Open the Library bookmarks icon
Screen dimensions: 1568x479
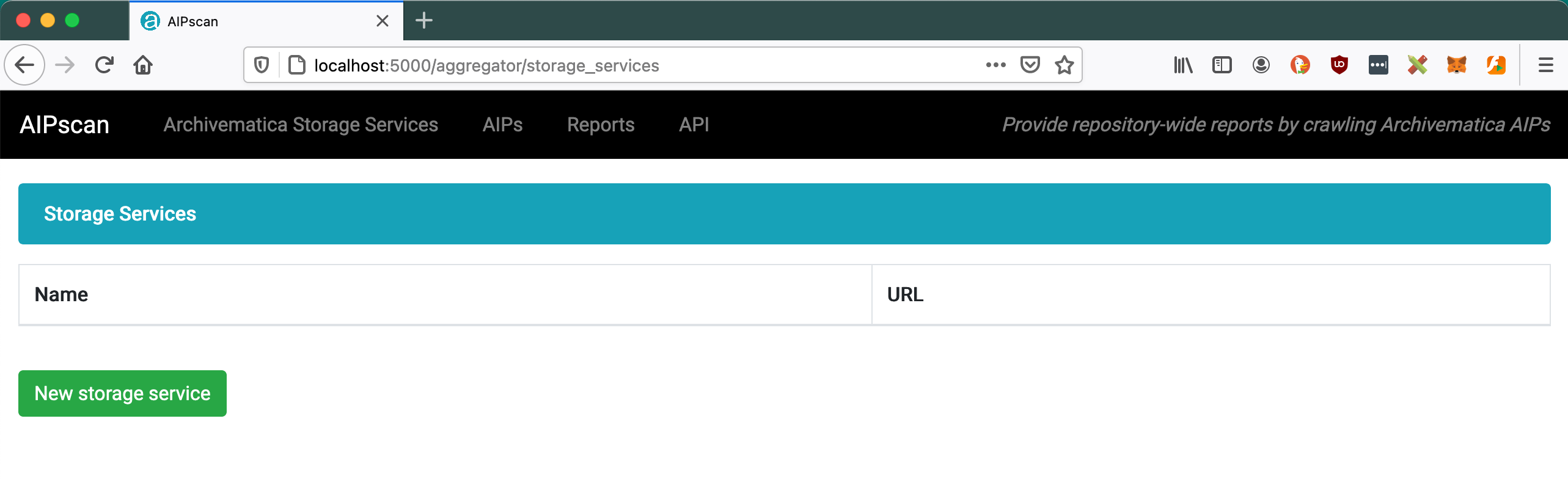1183,65
